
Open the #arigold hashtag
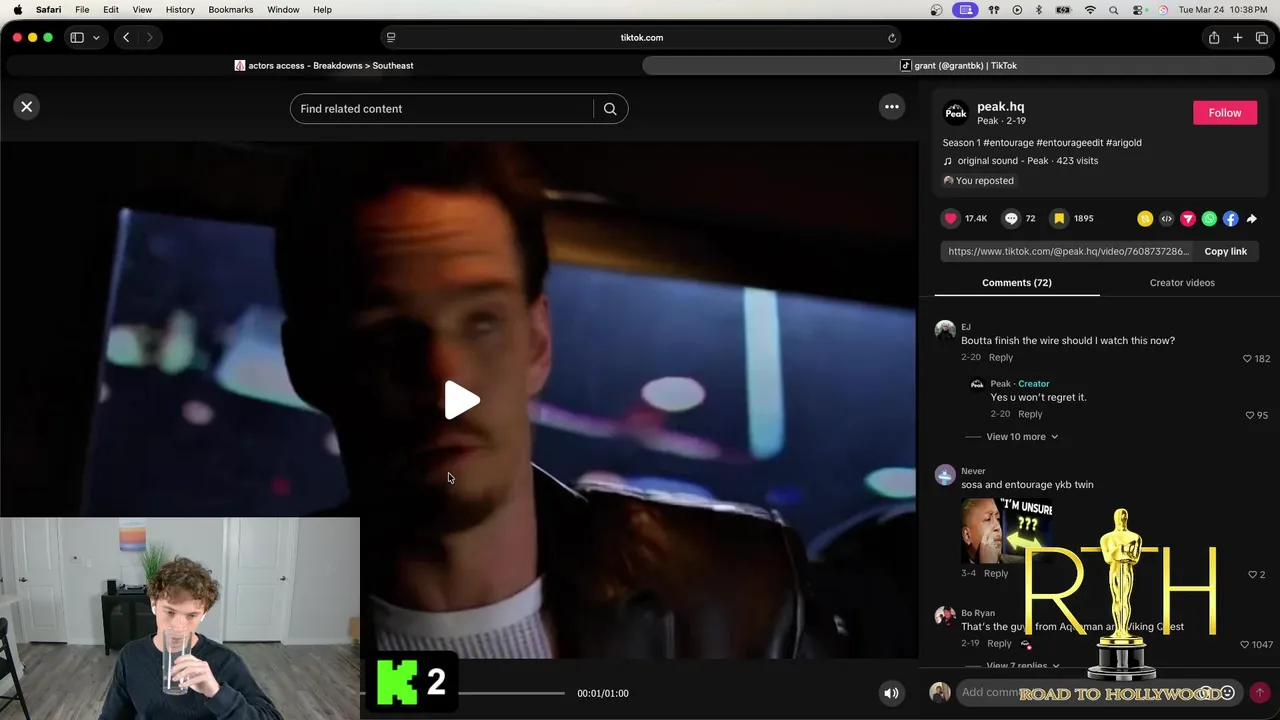click(1124, 143)
